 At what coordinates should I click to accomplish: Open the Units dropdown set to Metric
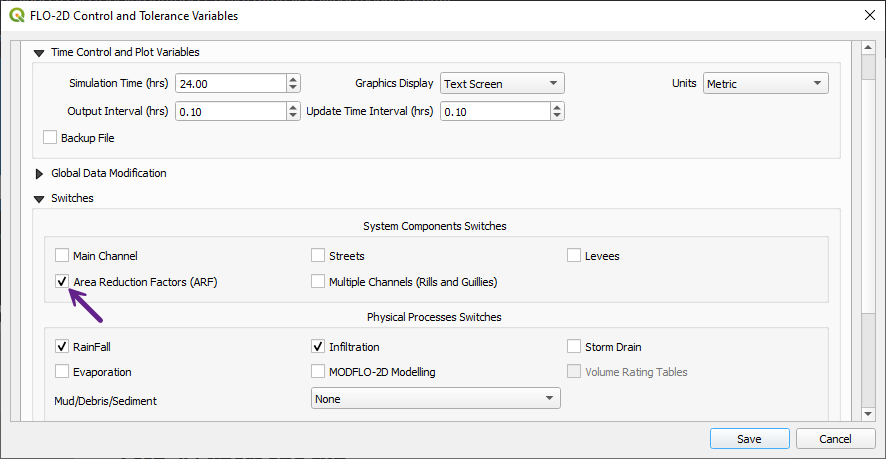click(766, 84)
